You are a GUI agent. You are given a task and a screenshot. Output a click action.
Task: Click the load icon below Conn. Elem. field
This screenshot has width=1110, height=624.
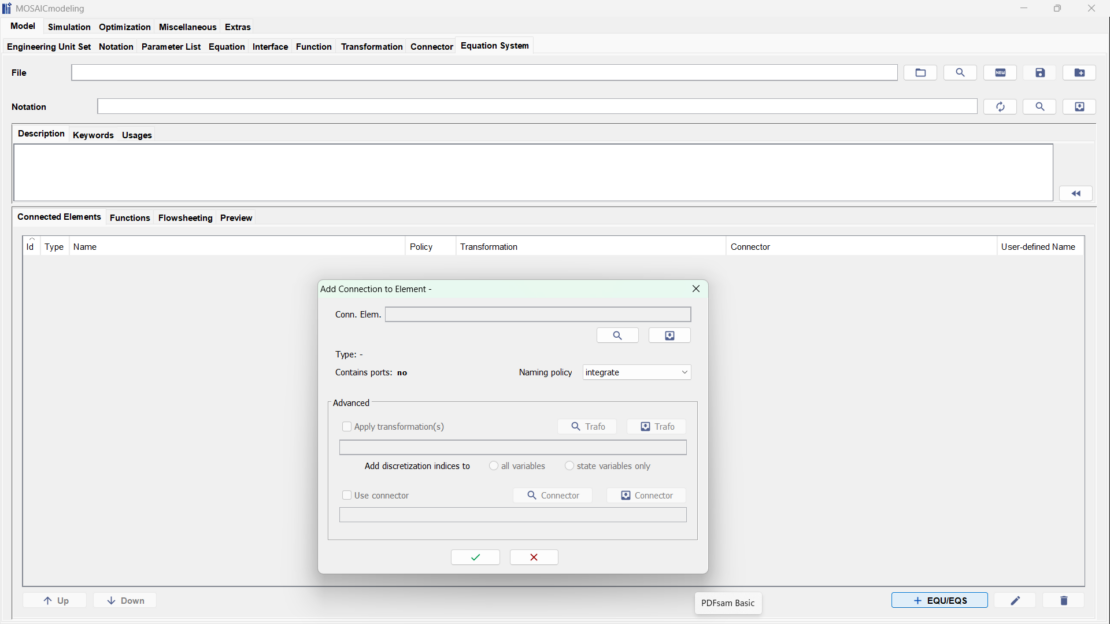point(670,335)
